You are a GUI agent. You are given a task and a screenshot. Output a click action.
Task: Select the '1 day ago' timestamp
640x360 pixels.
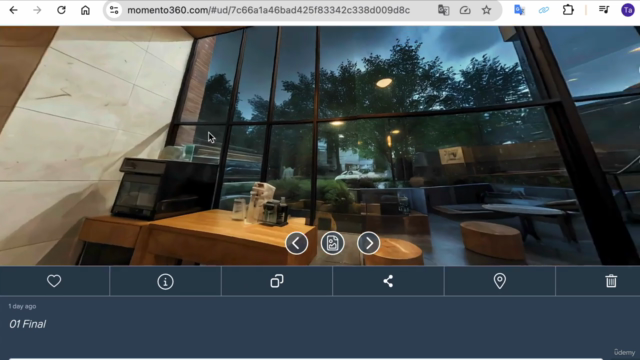coord(22,306)
